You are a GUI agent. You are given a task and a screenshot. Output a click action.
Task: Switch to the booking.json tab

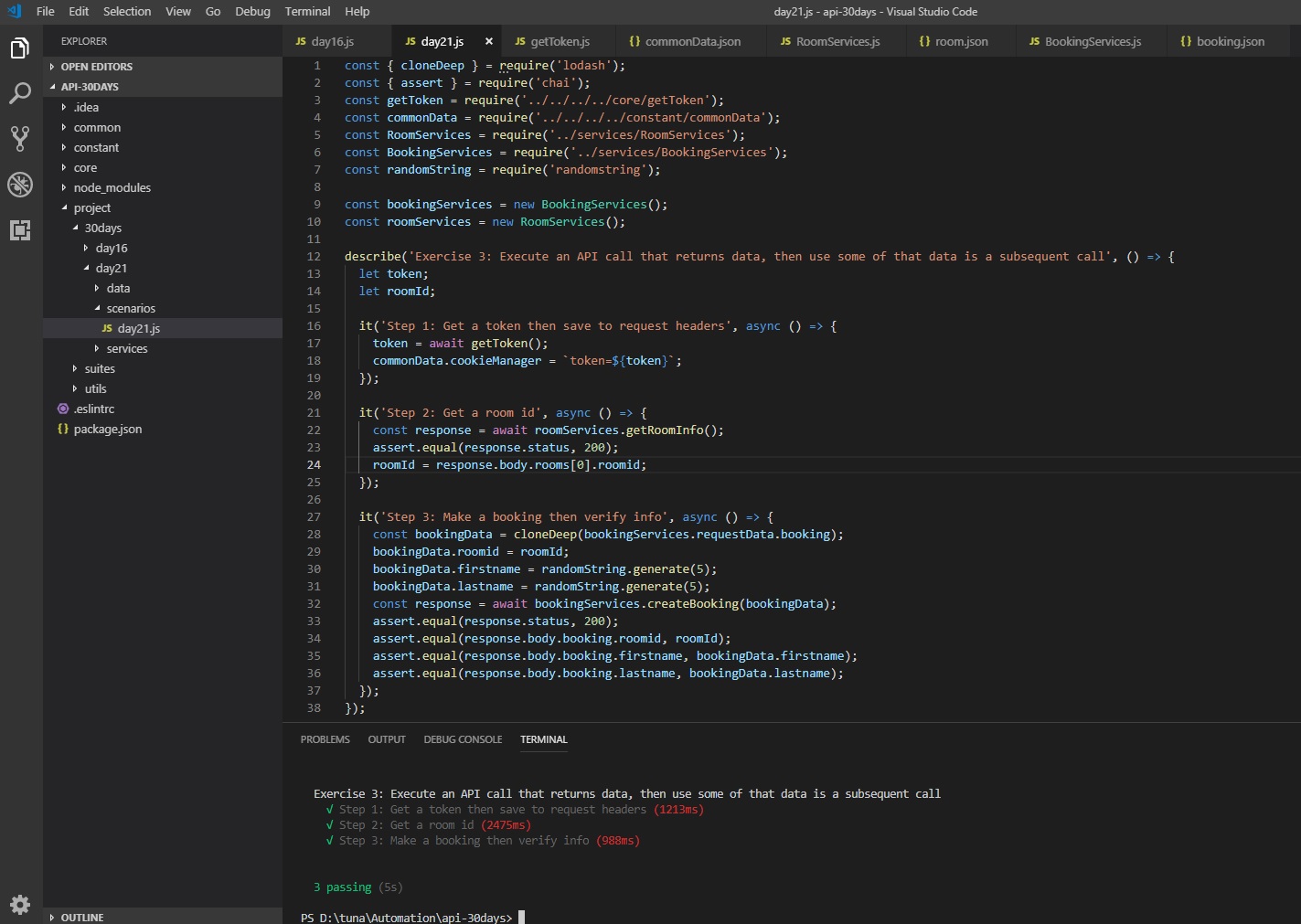point(1230,41)
